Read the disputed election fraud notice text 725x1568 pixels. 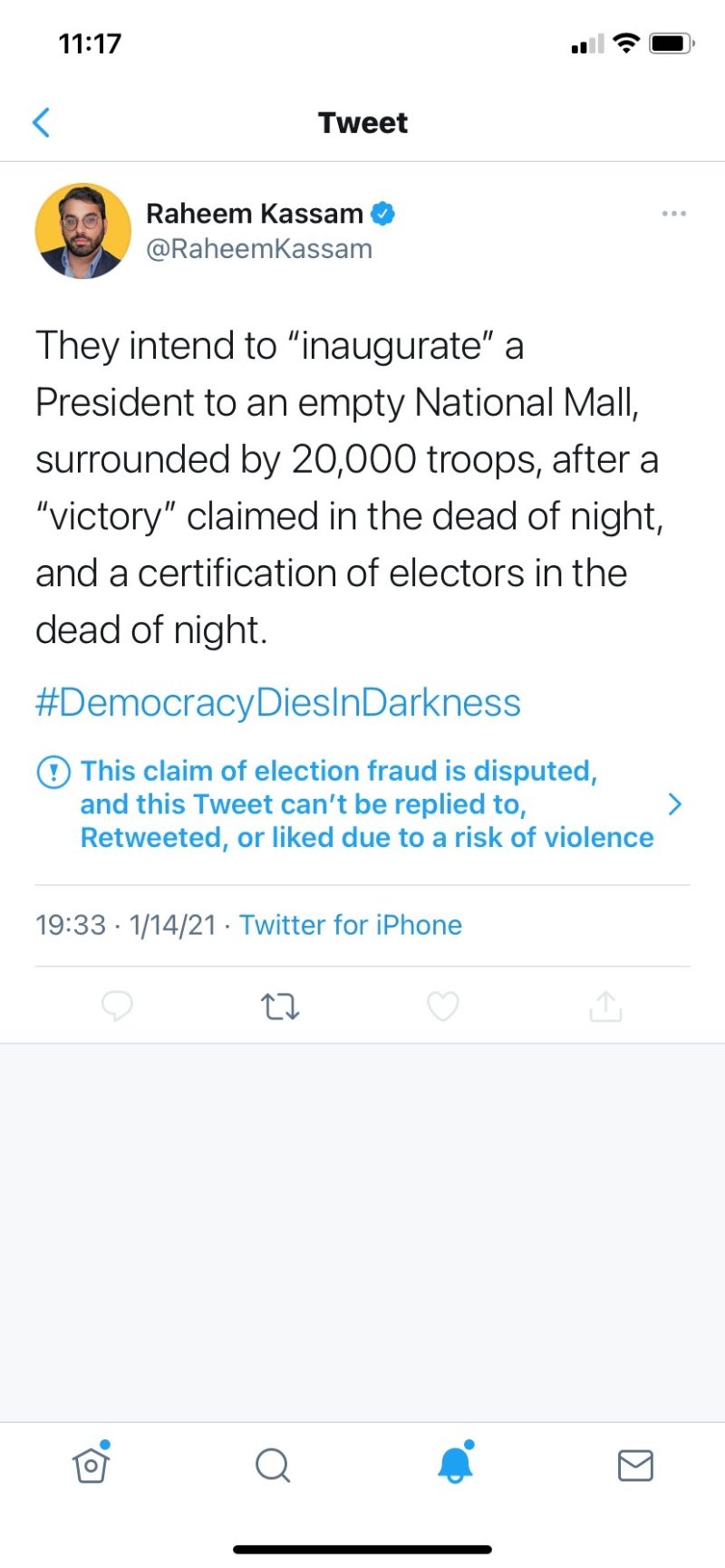coord(366,804)
